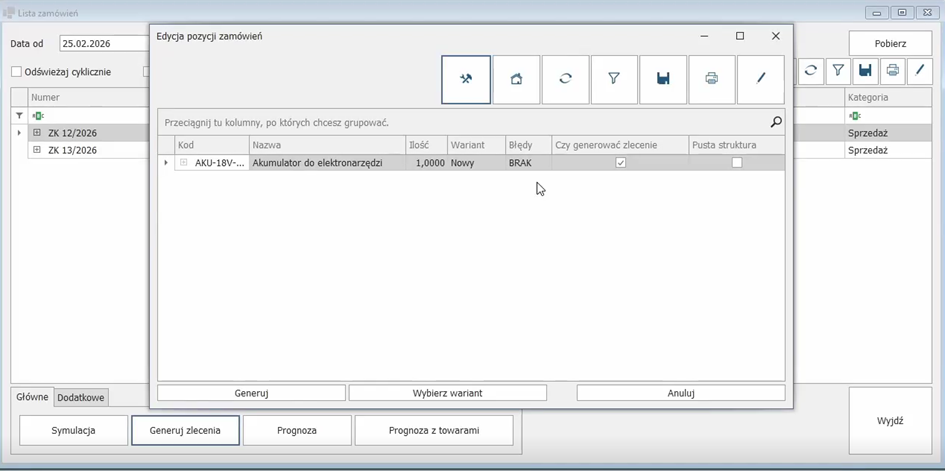Print from the dialog toolbar printer icon
This screenshot has width=945, height=471.
pos(712,79)
